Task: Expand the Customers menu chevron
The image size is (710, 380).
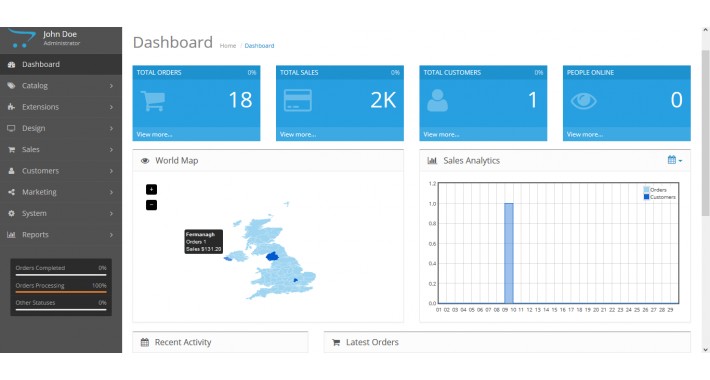Action: tap(111, 171)
